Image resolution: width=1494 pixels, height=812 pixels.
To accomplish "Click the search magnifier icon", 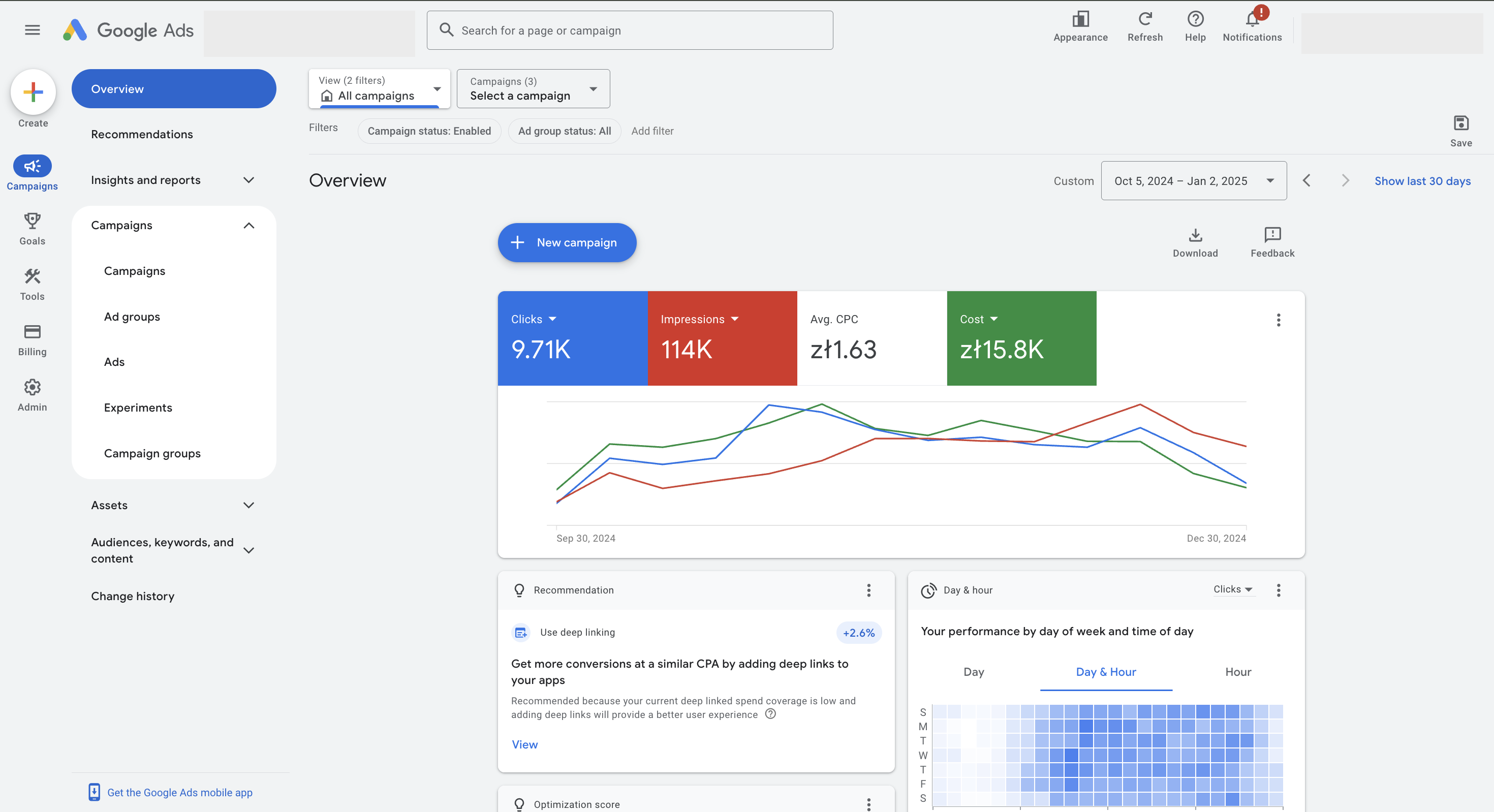I will (x=446, y=29).
